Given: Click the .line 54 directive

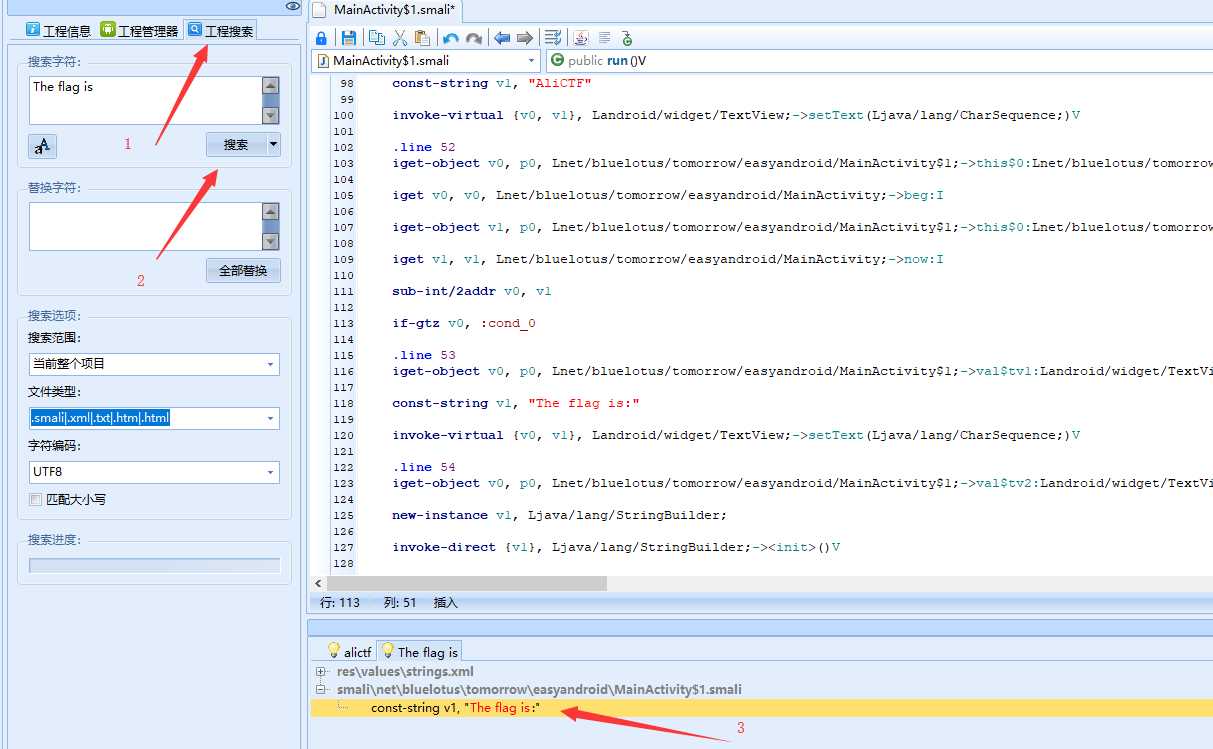Looking at the screenshot, I should pos(423,467).
